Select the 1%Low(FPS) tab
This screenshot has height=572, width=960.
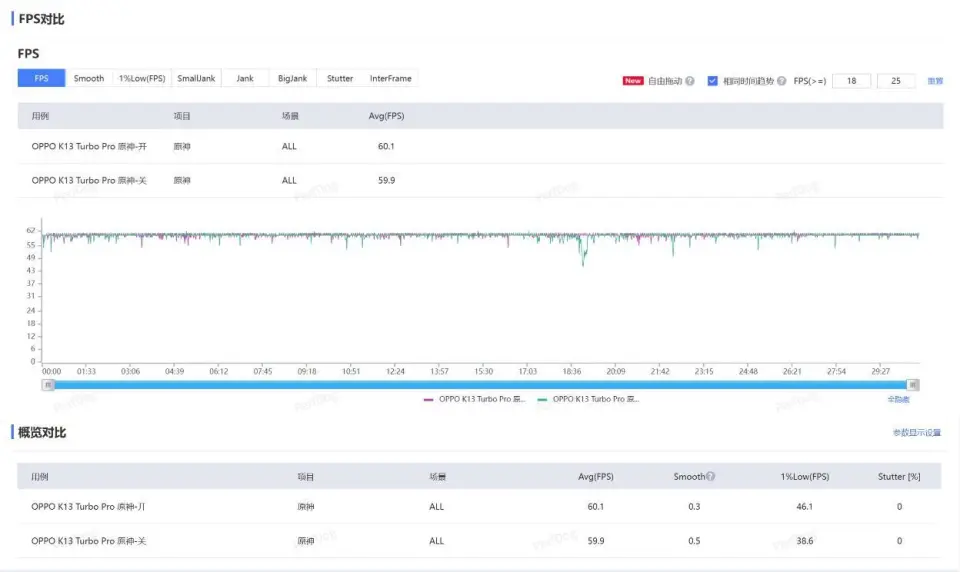click(142, 78)
